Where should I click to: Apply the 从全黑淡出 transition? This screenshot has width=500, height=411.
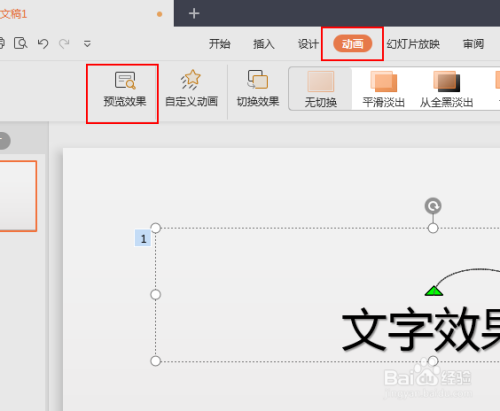pyautogui.click(x=446, y=89)
